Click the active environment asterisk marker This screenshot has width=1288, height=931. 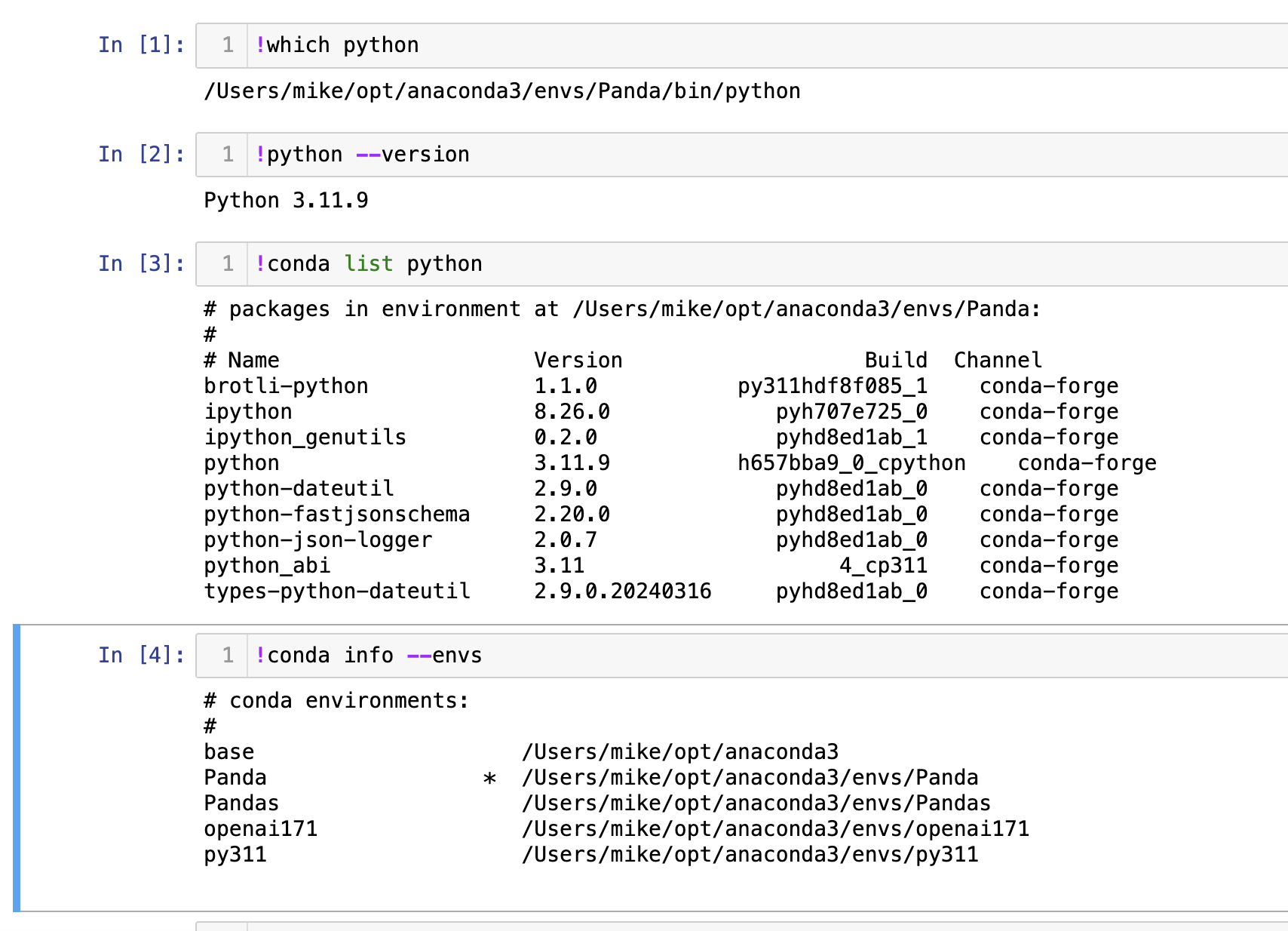[490, 778]
